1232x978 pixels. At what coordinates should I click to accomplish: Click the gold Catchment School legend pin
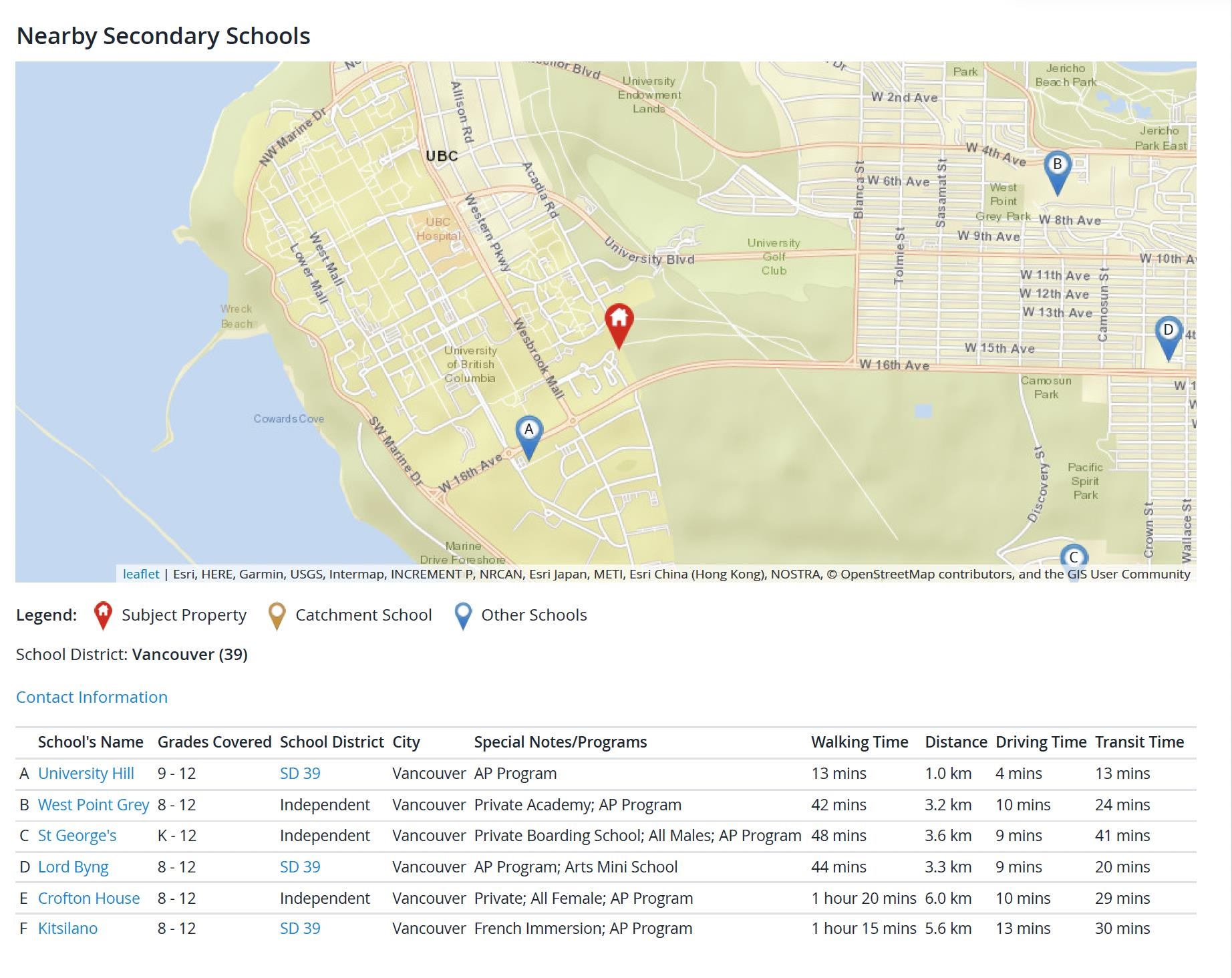coord(277,615)
